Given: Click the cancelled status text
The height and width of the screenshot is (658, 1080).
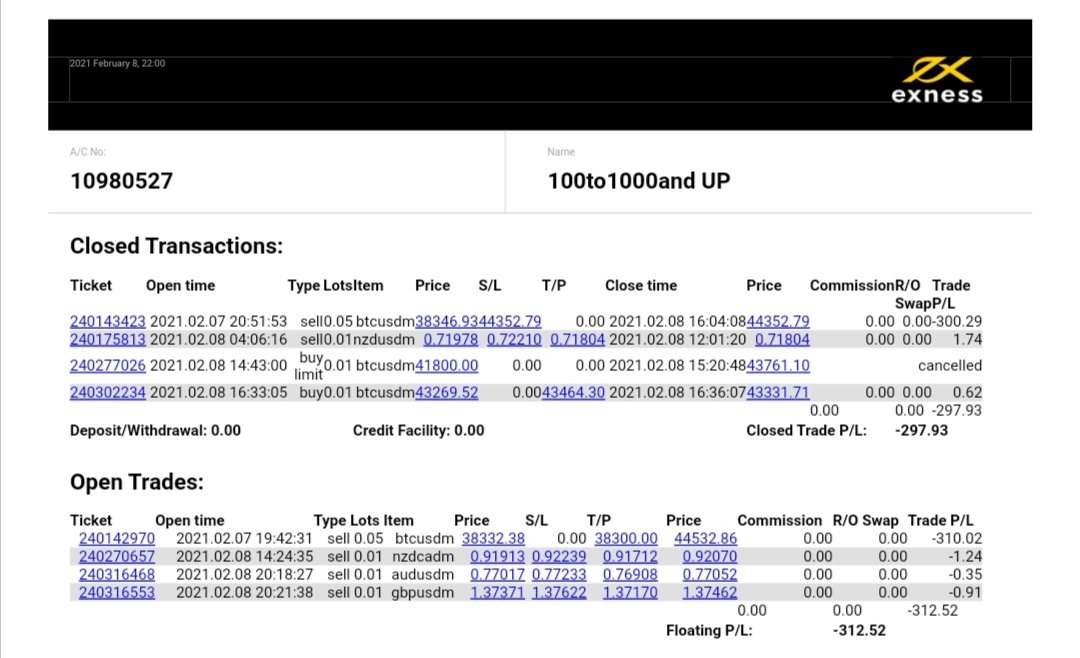Looking at the screenshot, I should [950, 365].
